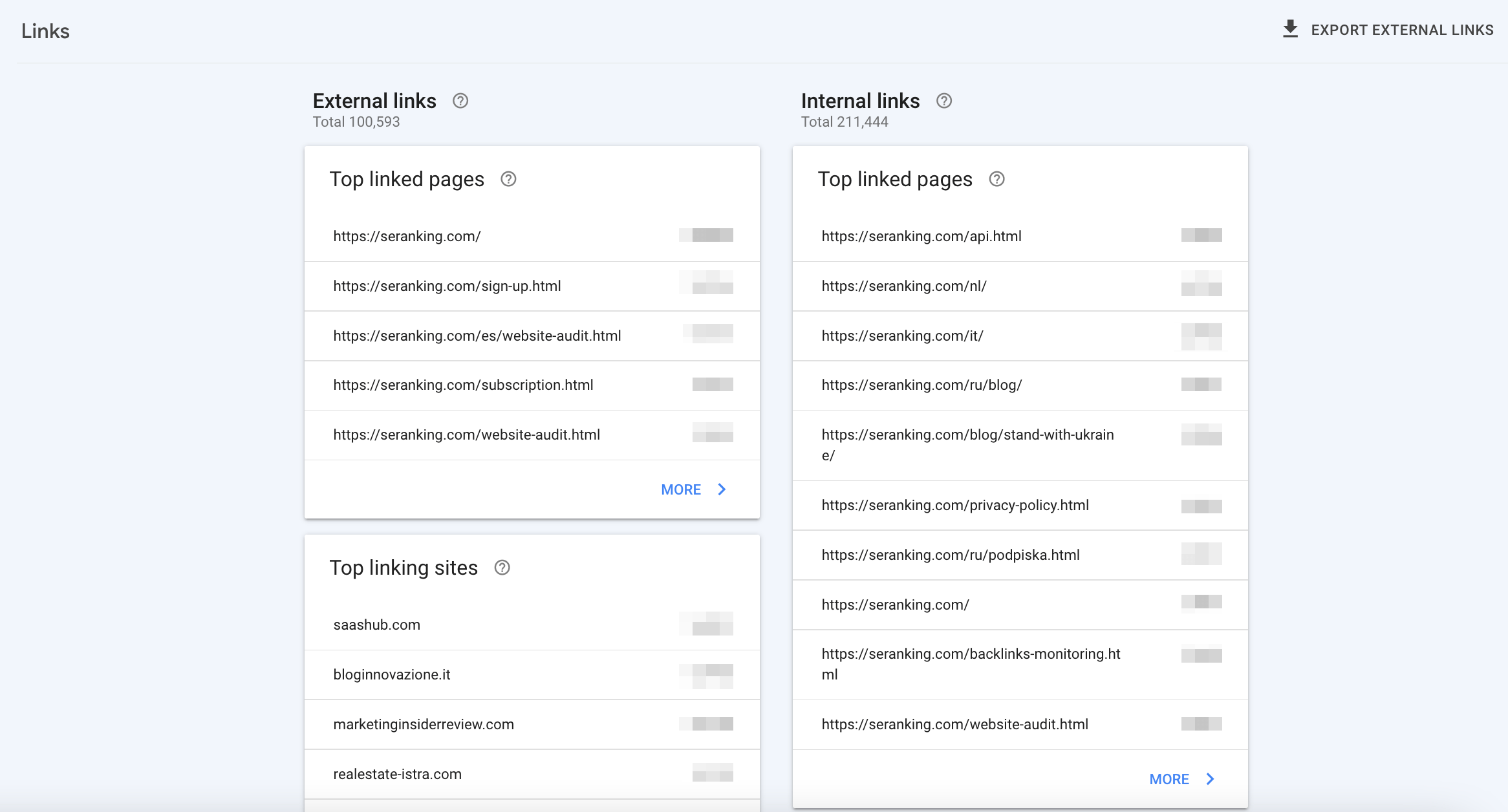This screenshot has width=1508, height=812.
Task: Click help icon for External Top linked pages
Action: tap(509, 179)
